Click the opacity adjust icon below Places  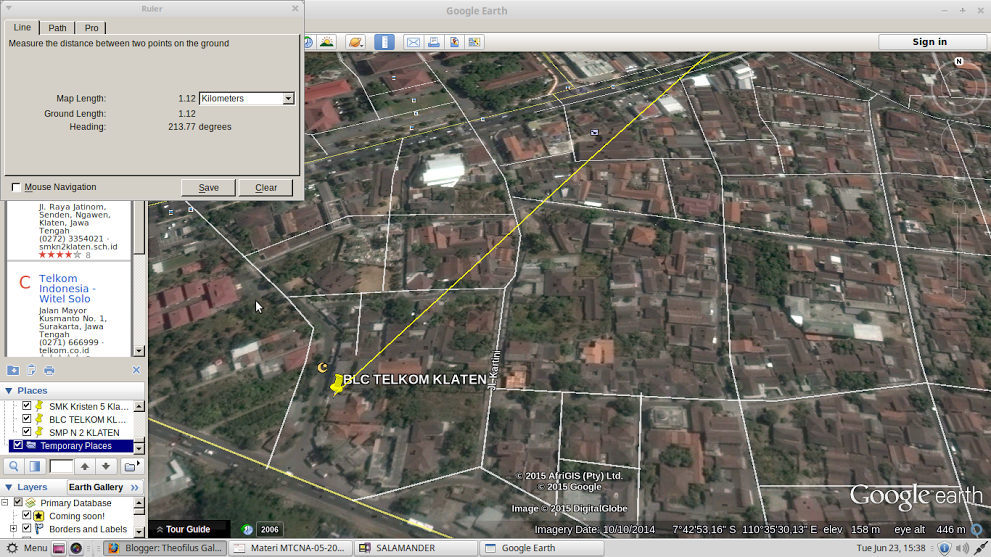[x=35, y=467]
